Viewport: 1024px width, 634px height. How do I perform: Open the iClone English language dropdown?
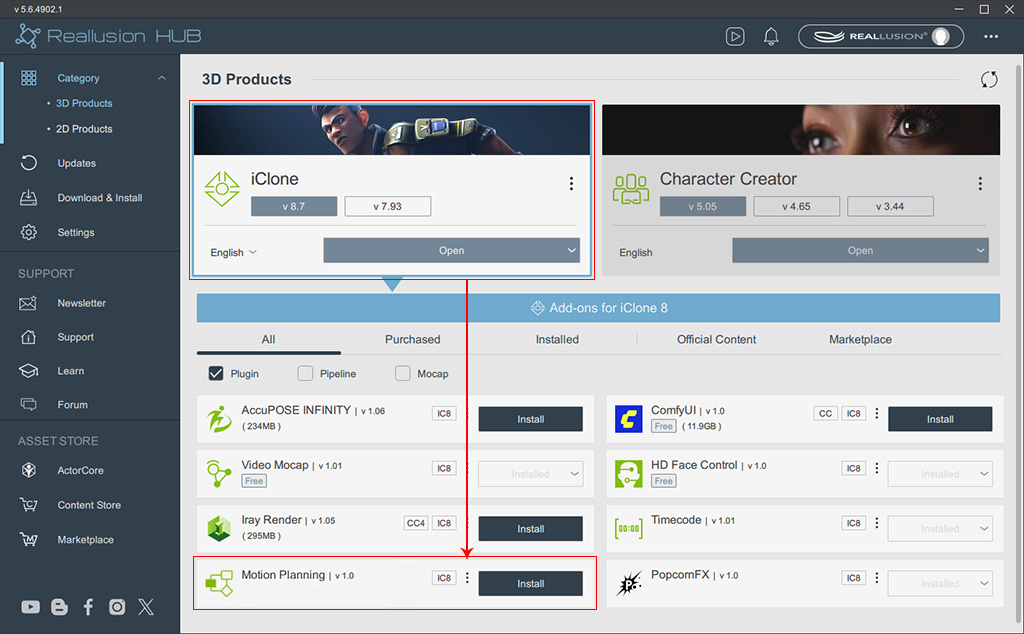point(233,253)
